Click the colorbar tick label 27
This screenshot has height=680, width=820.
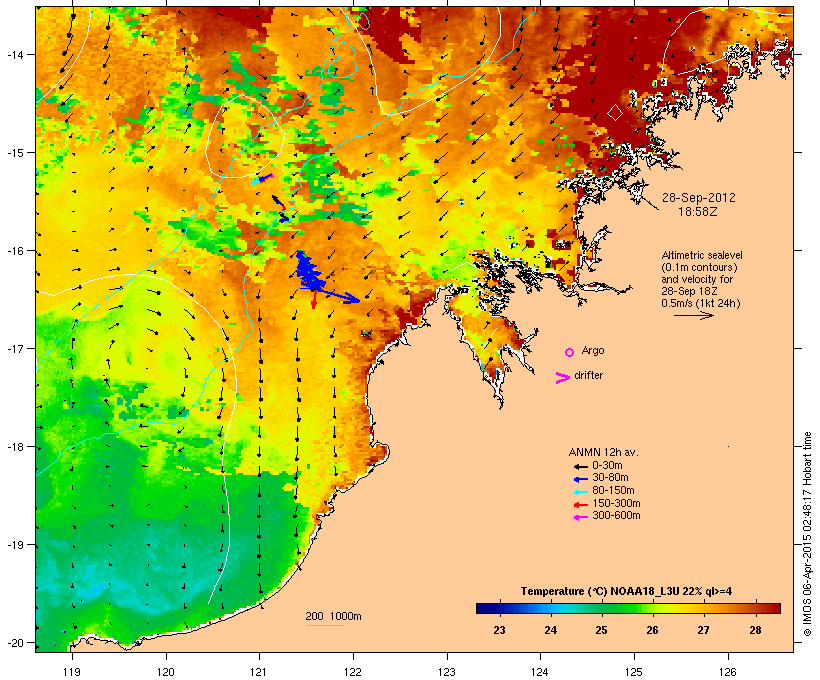703,630
